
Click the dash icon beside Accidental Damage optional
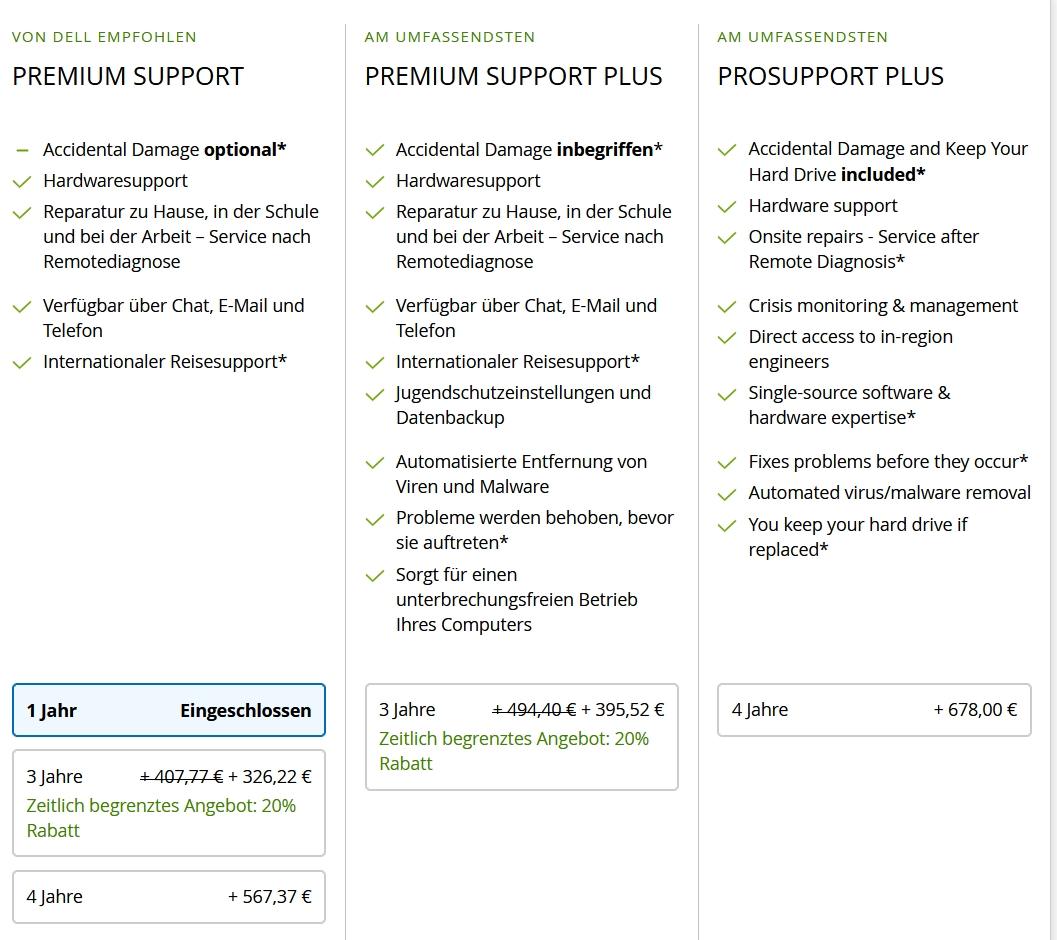22,150
